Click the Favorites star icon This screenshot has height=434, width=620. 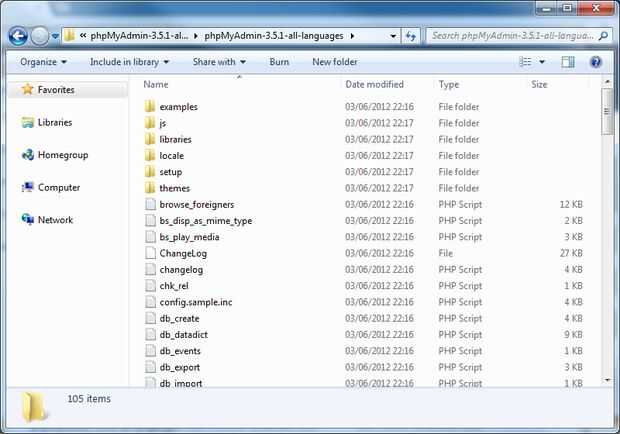[27, 89]
